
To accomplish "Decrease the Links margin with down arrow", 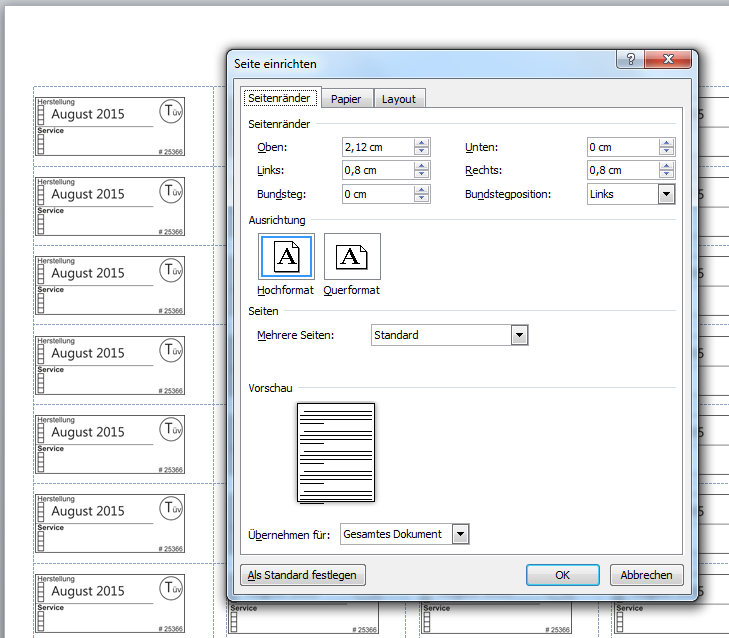I will (x=421, y=175).
